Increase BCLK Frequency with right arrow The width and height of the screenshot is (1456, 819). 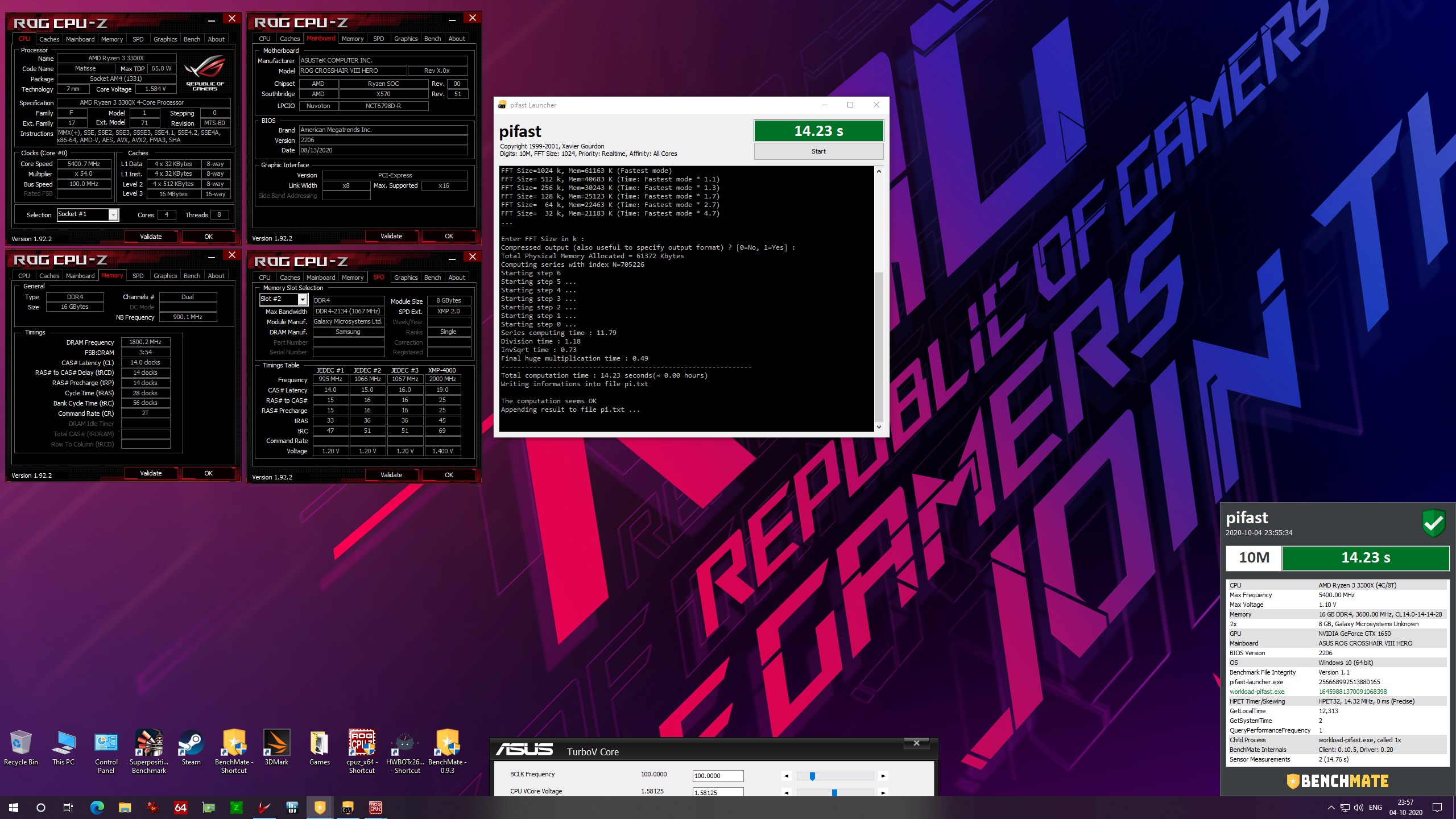[883, 776]
